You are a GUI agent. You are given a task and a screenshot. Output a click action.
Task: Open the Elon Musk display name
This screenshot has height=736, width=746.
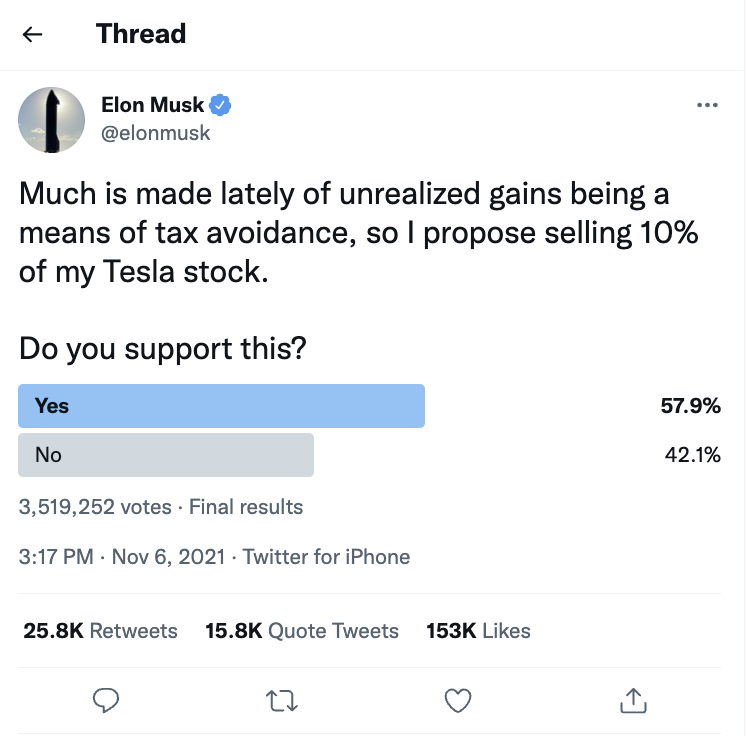153,105
